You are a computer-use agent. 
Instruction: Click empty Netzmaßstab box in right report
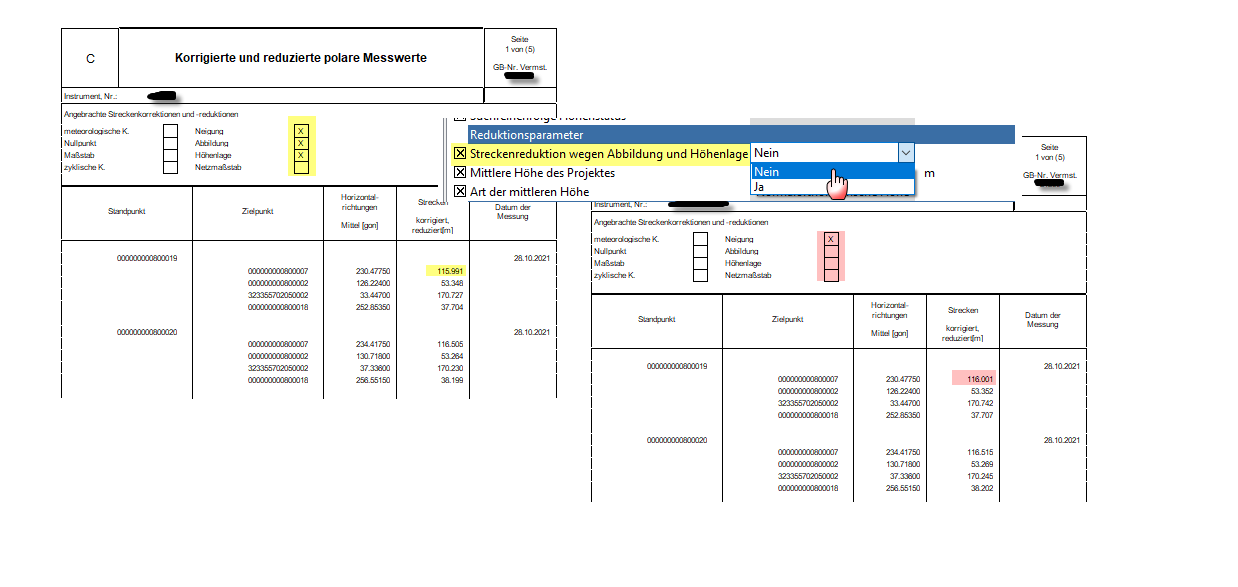pyautogui.click(x=831, y=275)
